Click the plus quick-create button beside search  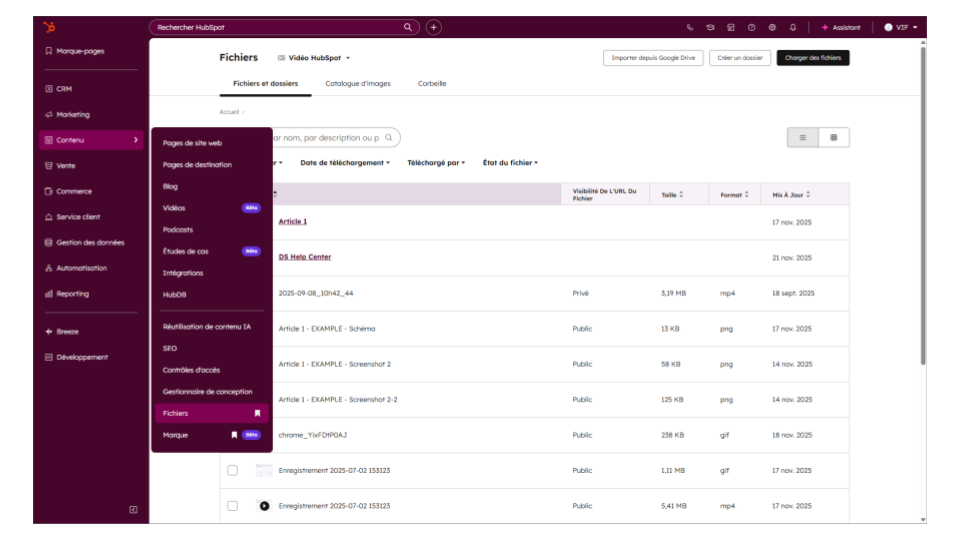tap(434, 27)
